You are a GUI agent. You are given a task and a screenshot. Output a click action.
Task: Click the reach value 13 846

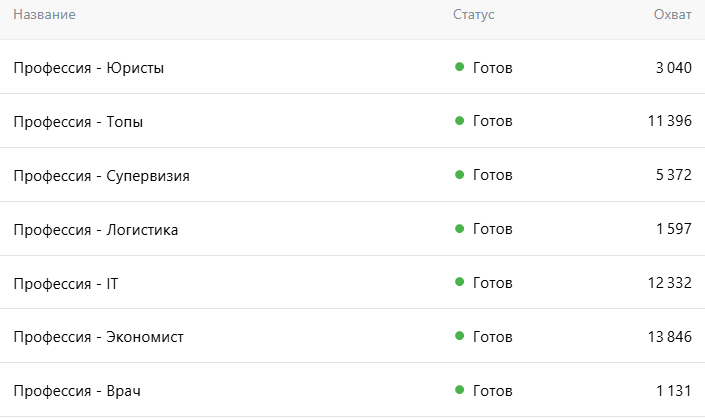[x=670, y=337]
